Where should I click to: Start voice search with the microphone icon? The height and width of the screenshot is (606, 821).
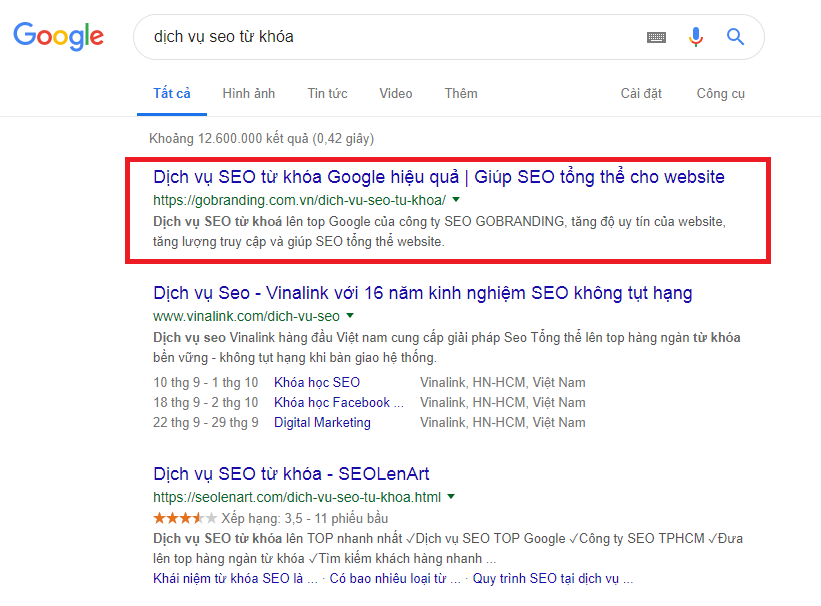(695, 37)
